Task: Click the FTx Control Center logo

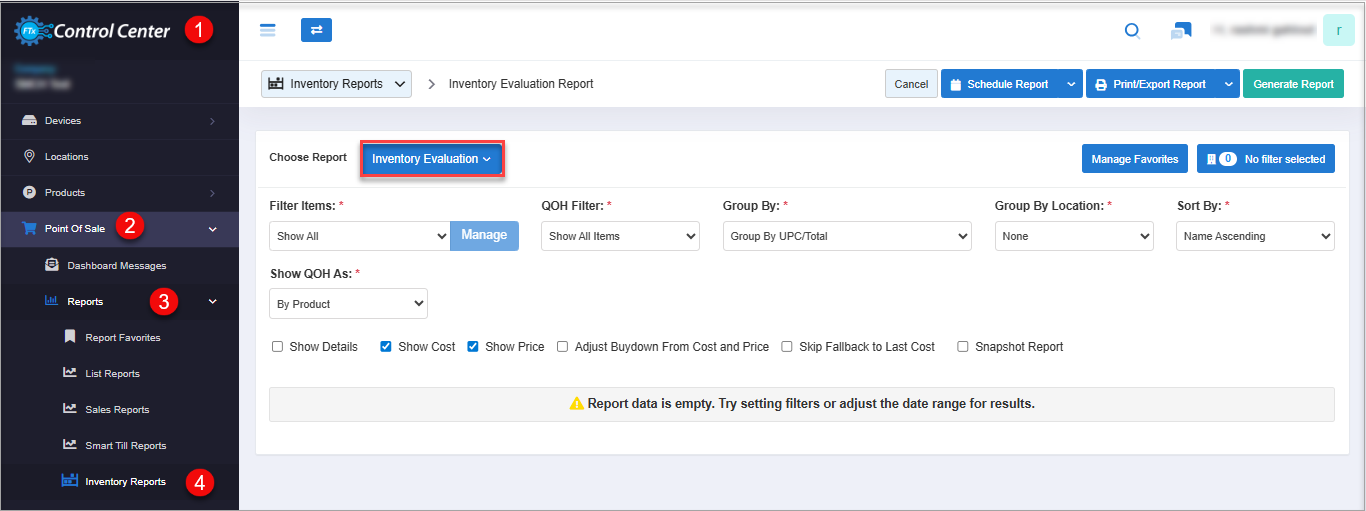Action: tap(93, 31)
